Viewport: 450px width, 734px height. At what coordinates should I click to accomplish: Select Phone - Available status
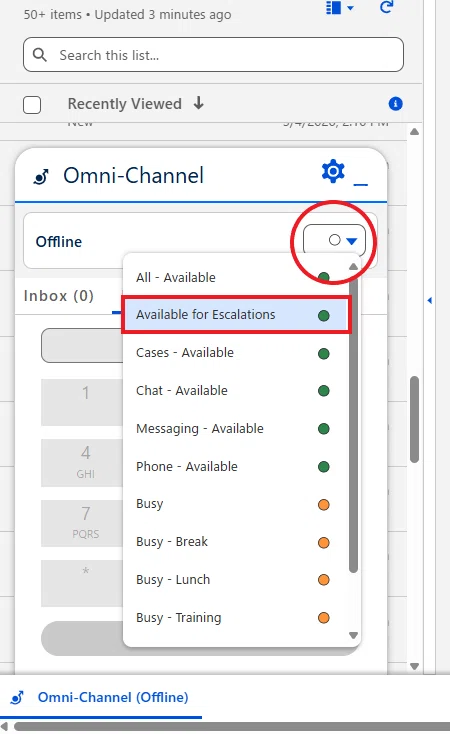pos(236,466)
